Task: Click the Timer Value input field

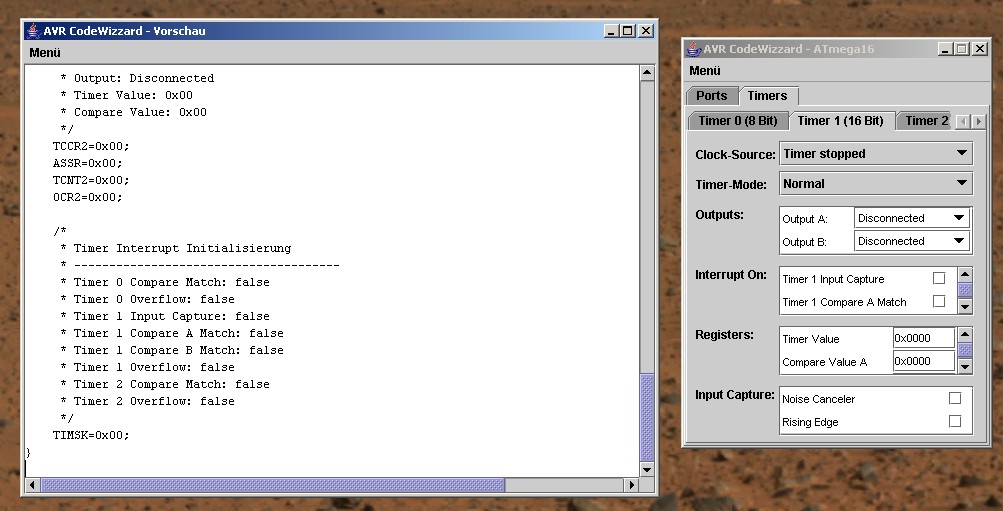Action: point(924,338)
